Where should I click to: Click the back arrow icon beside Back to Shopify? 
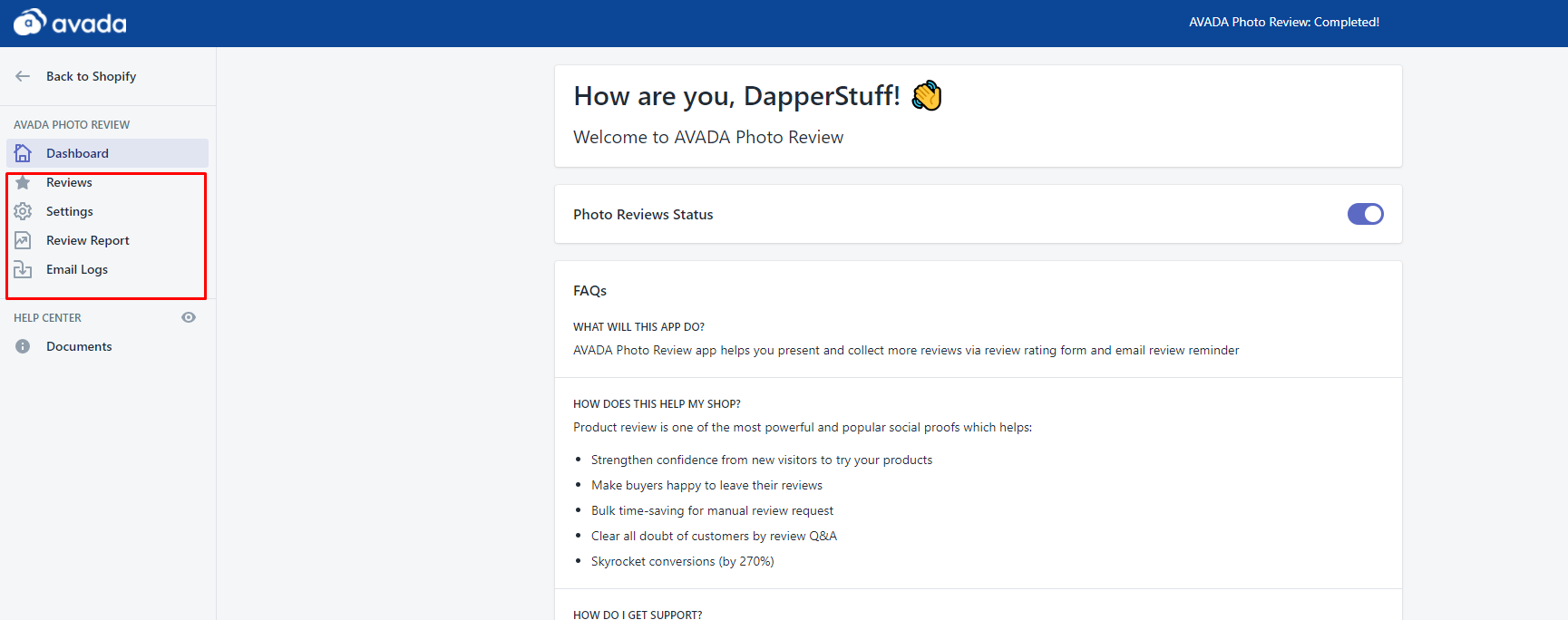(x=23, y=76)
